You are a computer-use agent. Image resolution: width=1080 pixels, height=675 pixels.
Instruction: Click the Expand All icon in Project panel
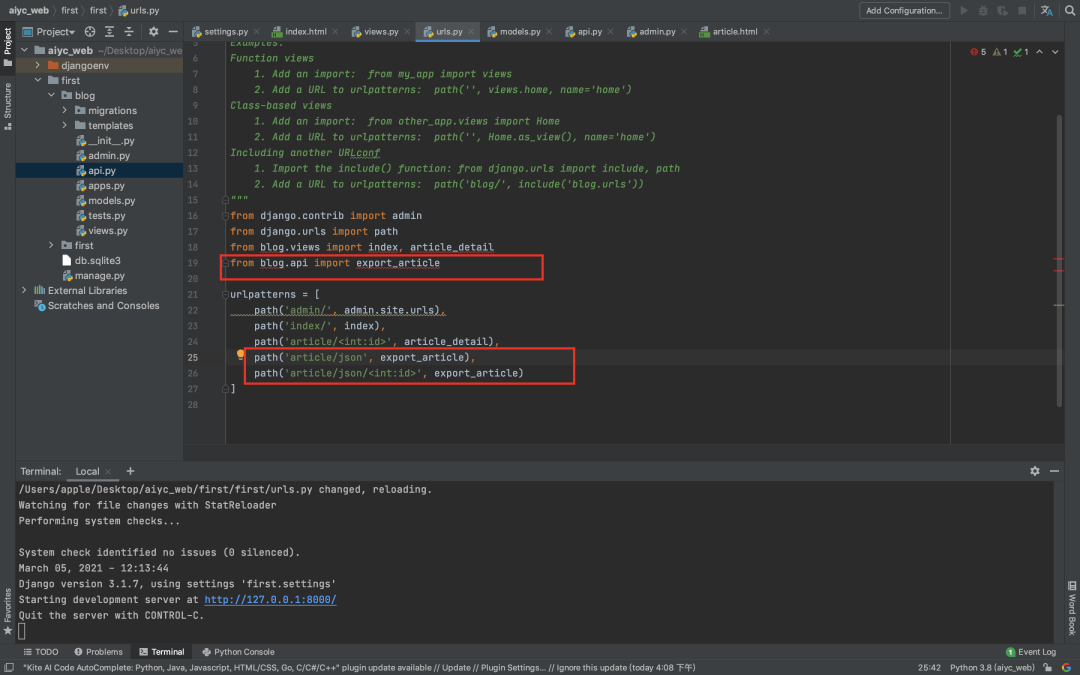click(x=108, y=32)
